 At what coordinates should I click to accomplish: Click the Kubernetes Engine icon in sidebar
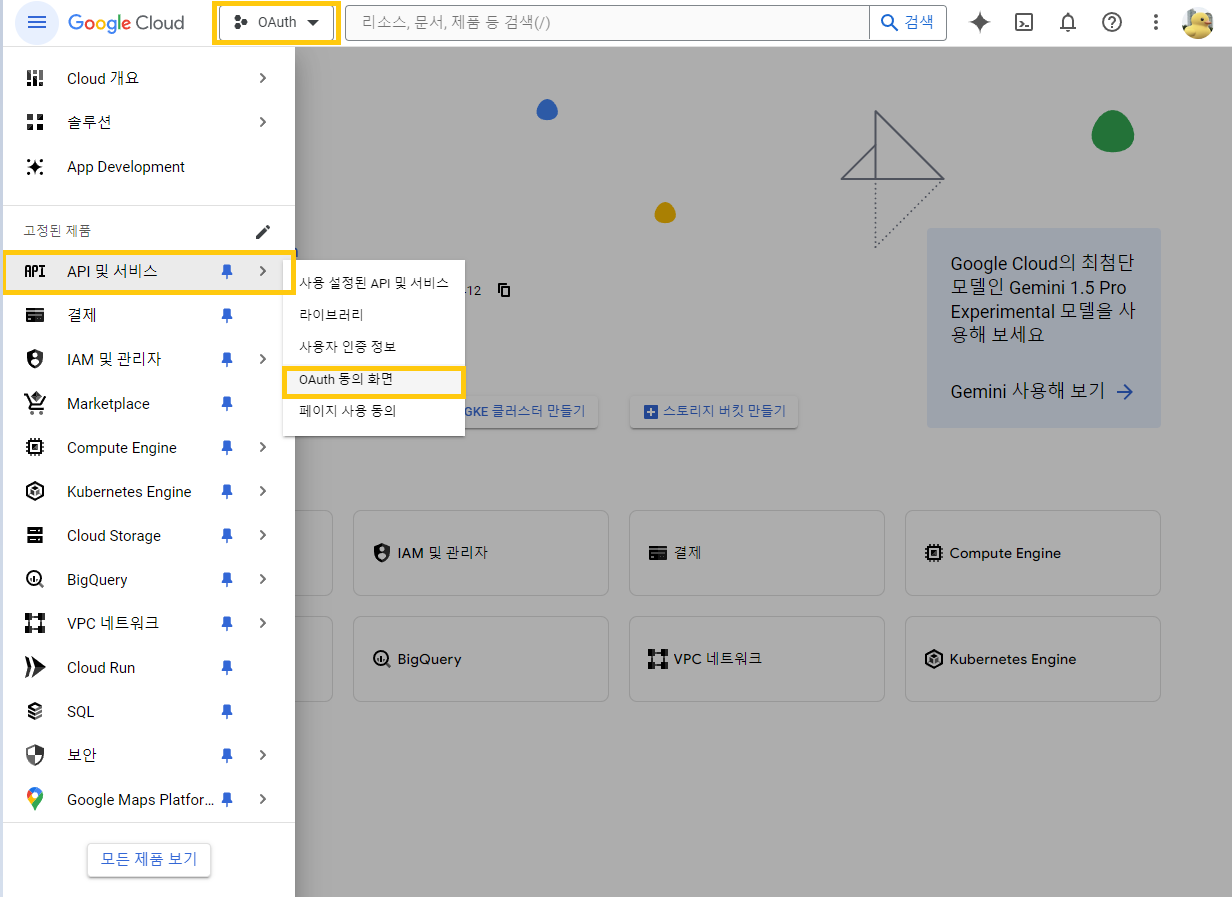(x=35, y=491)
